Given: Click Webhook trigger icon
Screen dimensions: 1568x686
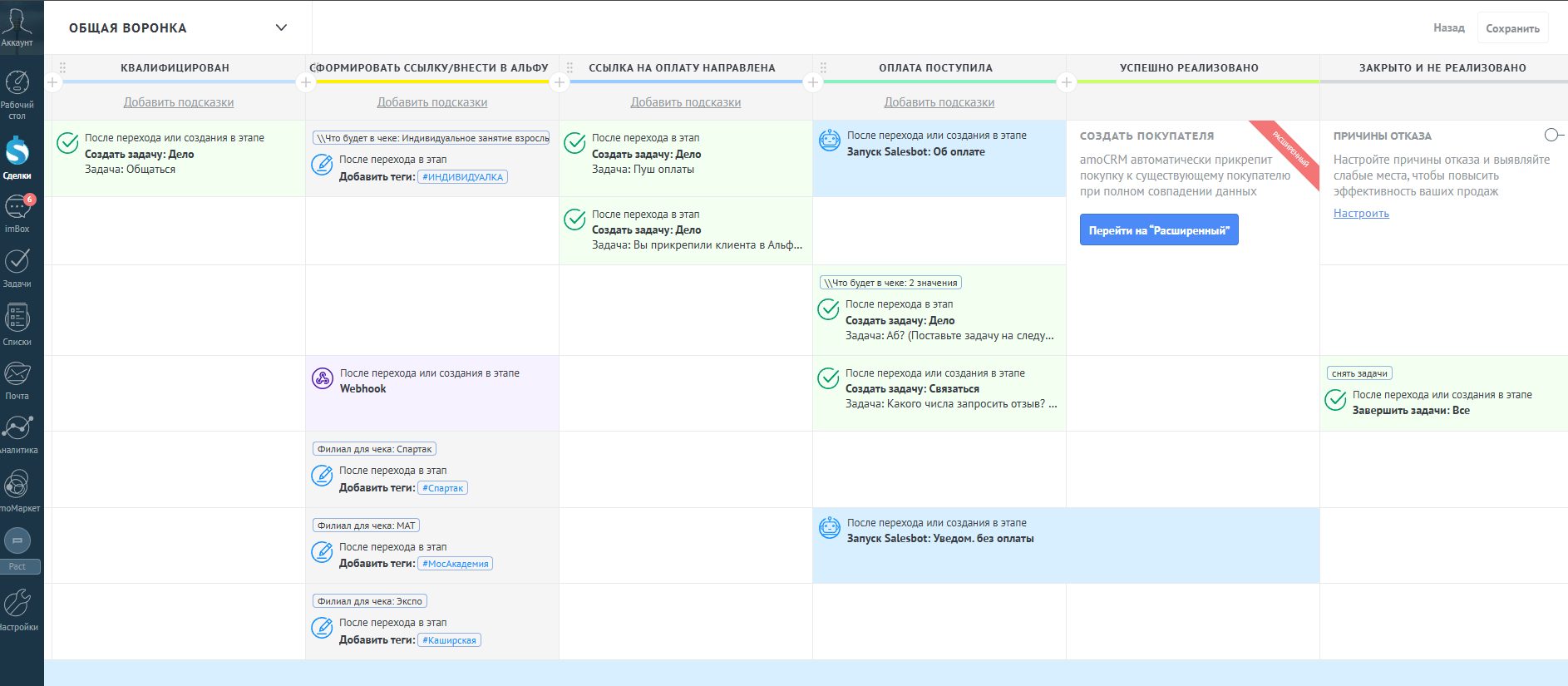Looking at the screenshot, I should pyautogui.click(x=323, y=379).
